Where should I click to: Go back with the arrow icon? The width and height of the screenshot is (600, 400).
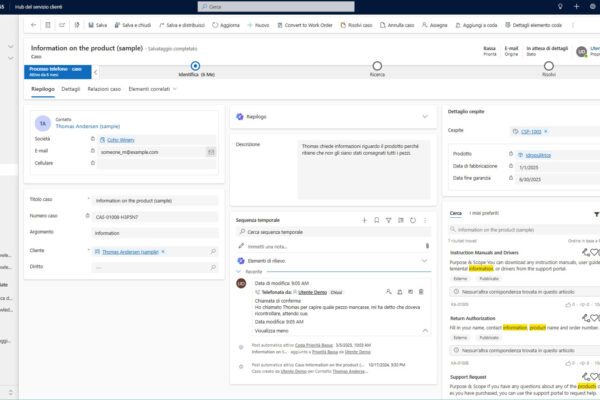click(33, 25)
